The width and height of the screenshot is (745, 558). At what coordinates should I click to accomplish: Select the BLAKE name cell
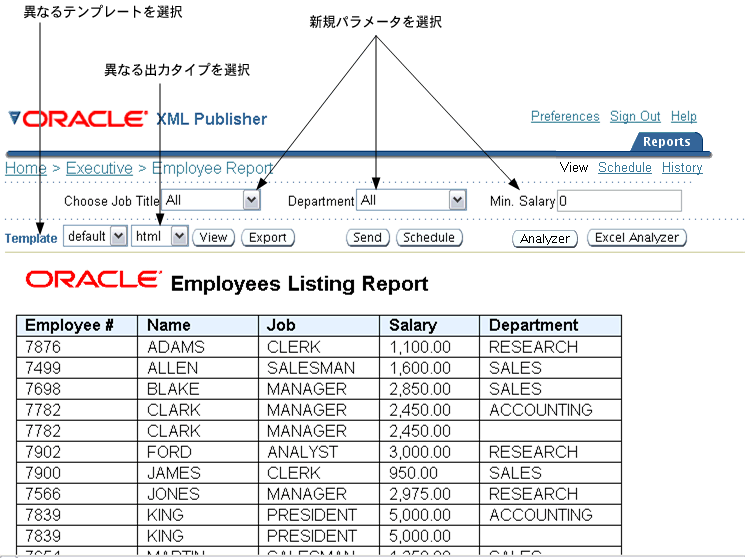pos(198,389)
